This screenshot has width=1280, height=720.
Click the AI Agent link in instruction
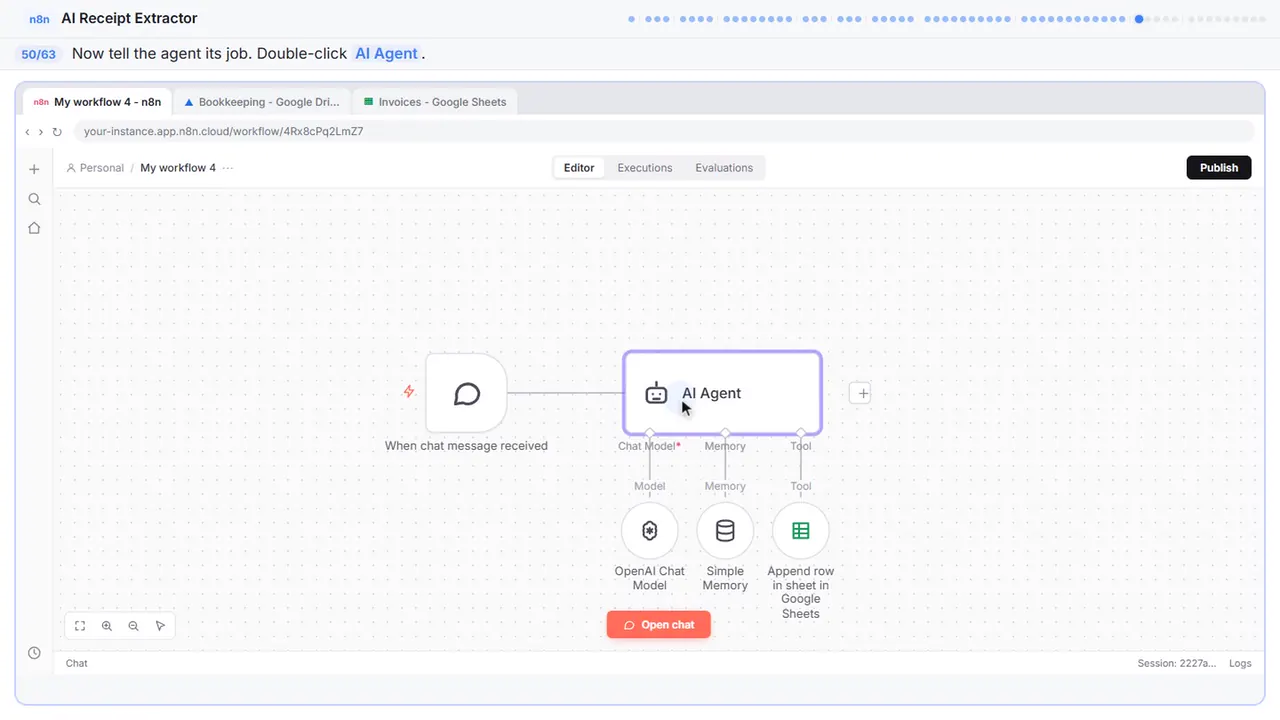[x=388, y=54]
